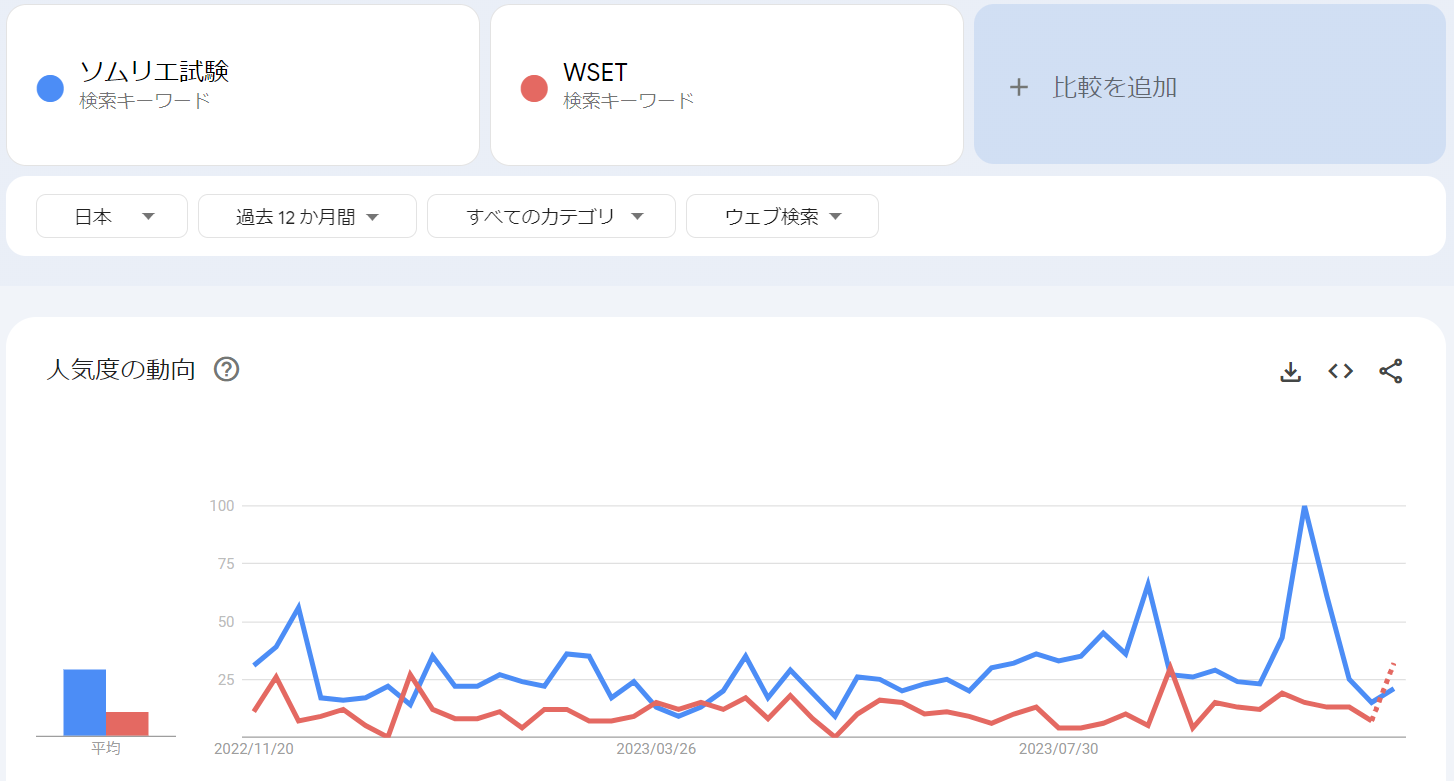Expand the 過去 12 か月間 time range

click(307, 216)
